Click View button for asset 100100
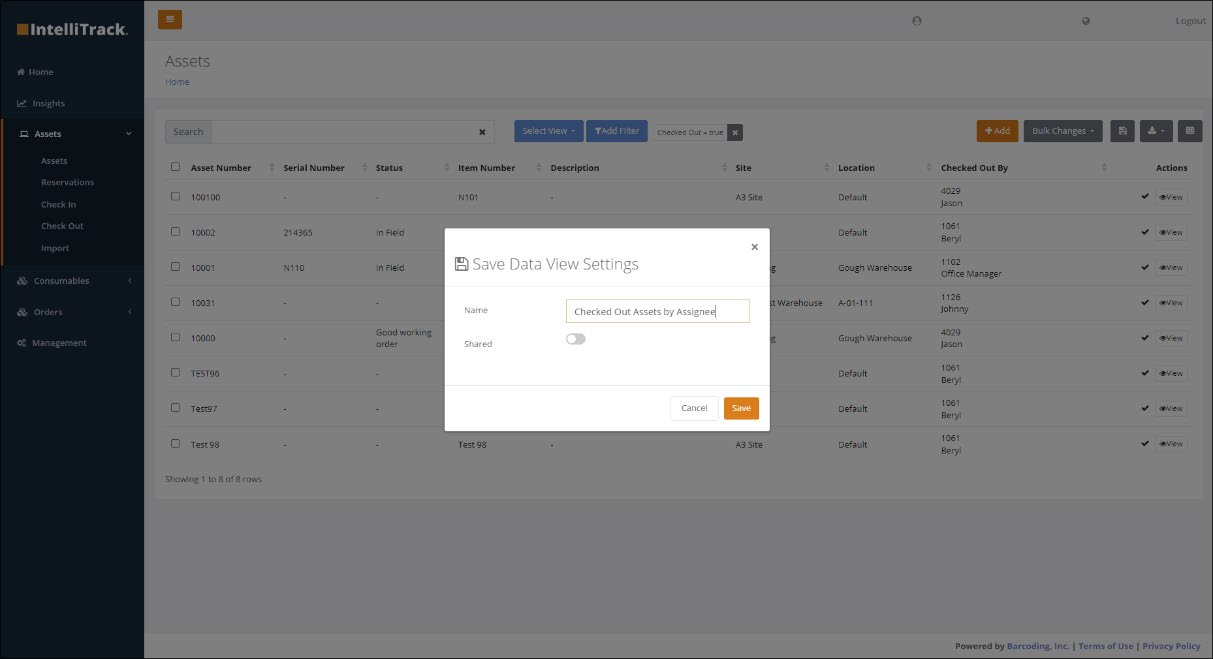 (1171, 197)
